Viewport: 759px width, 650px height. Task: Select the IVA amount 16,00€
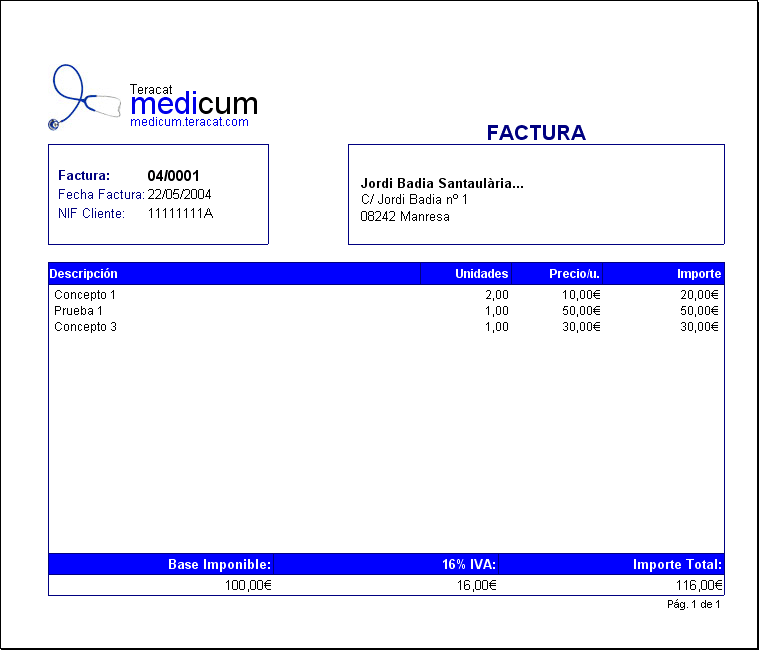coord(477,586)
